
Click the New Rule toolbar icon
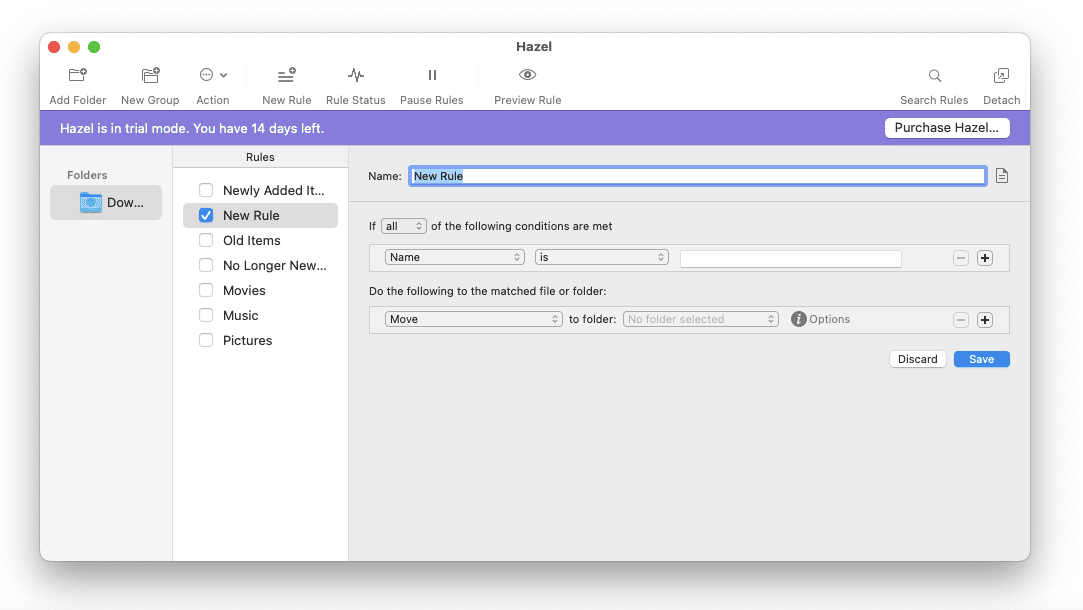tap(287, 75)
